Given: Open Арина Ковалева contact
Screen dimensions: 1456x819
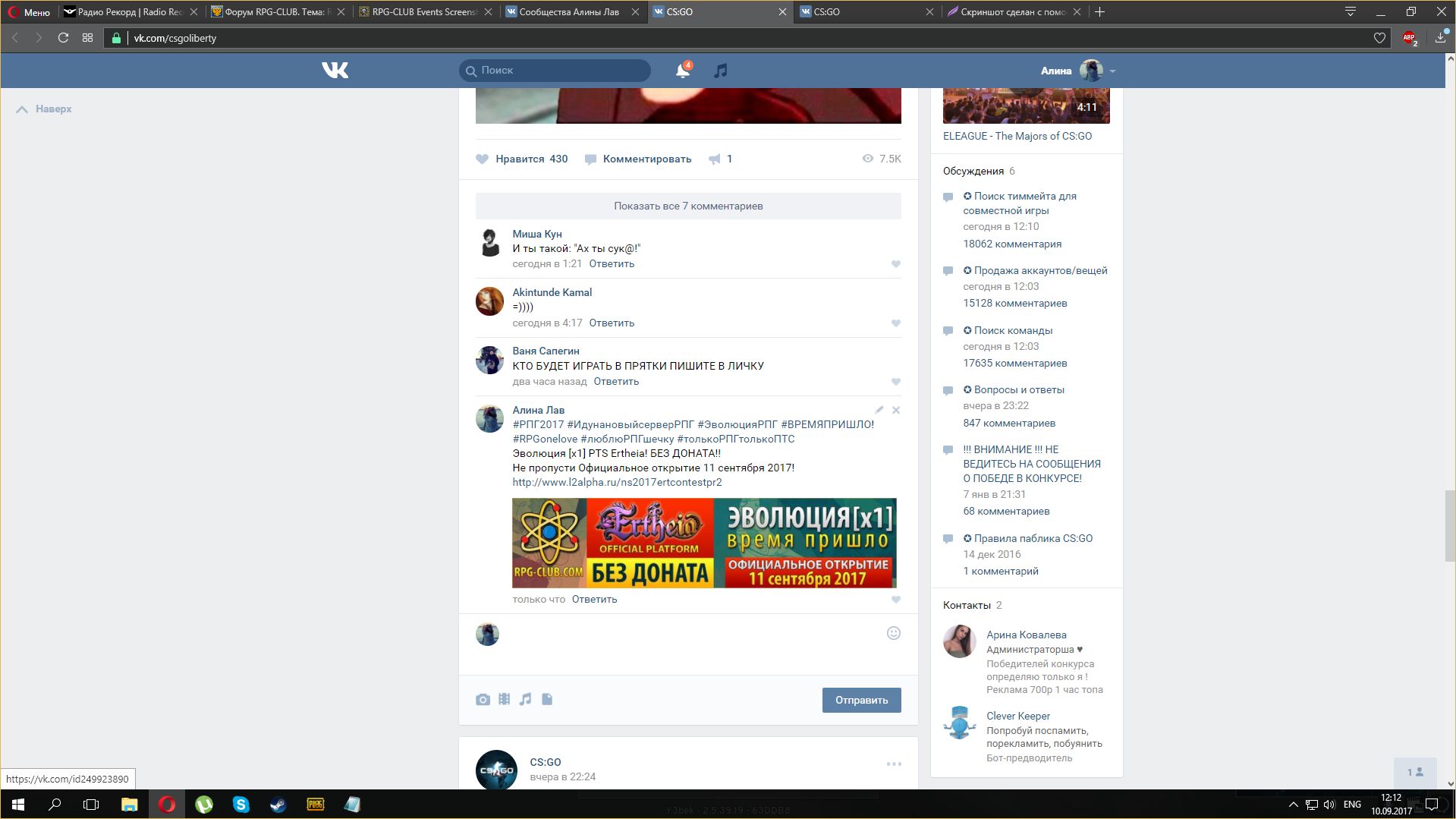Looking at the screenshot, I should tap(1026, 635).
